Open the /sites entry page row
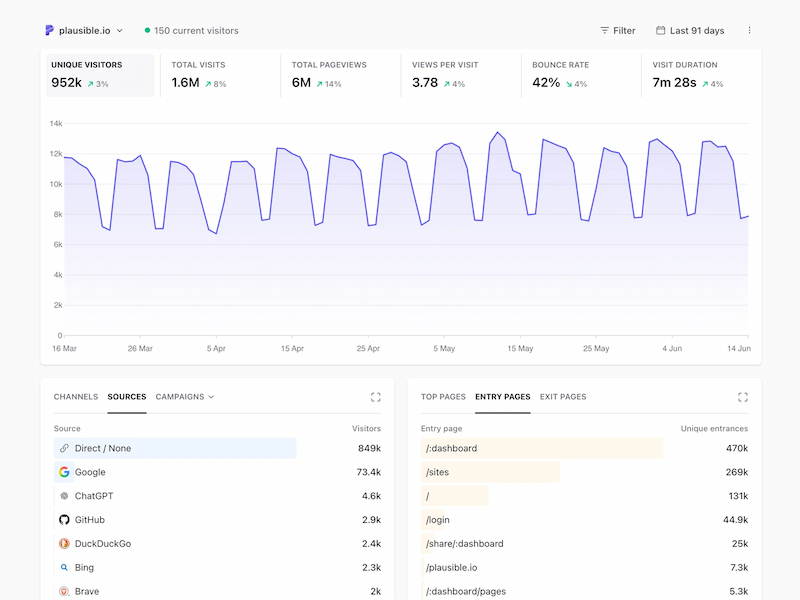The height and width of the screenshot is (600, 800). coord(584,472)
